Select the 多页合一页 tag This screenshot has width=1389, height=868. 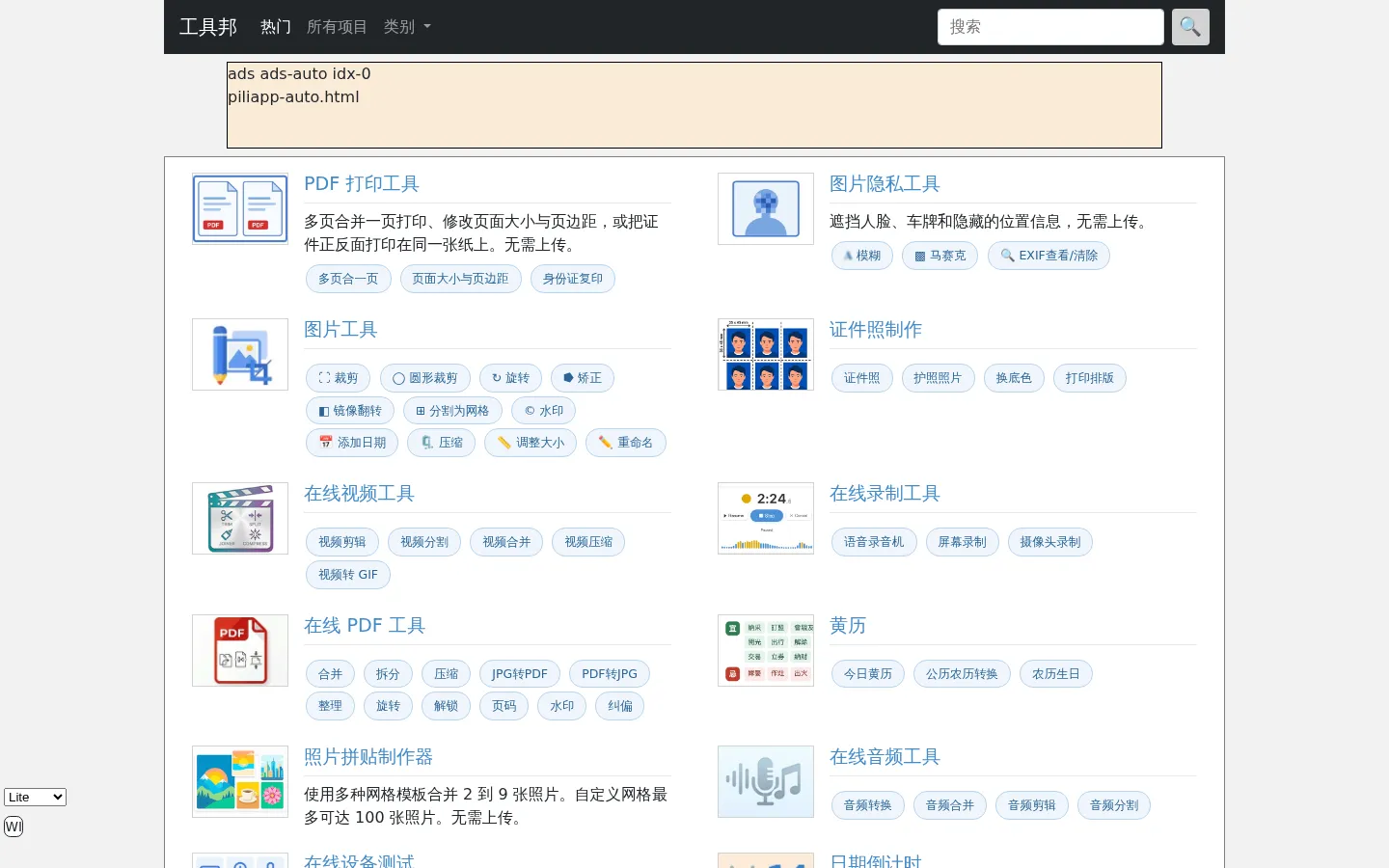[x=348, y=279]
